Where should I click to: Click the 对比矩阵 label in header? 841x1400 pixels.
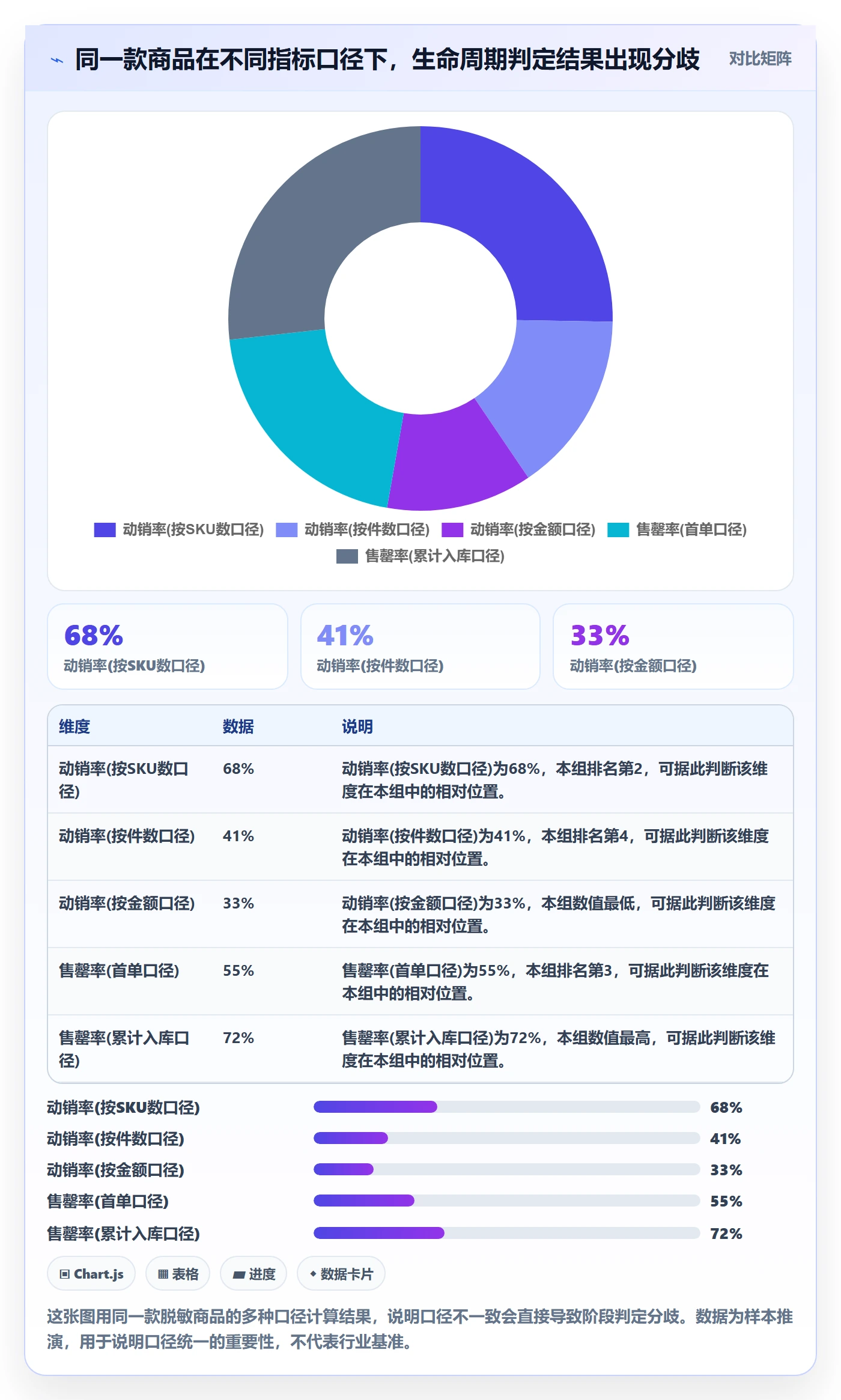(x=760, y=59)
